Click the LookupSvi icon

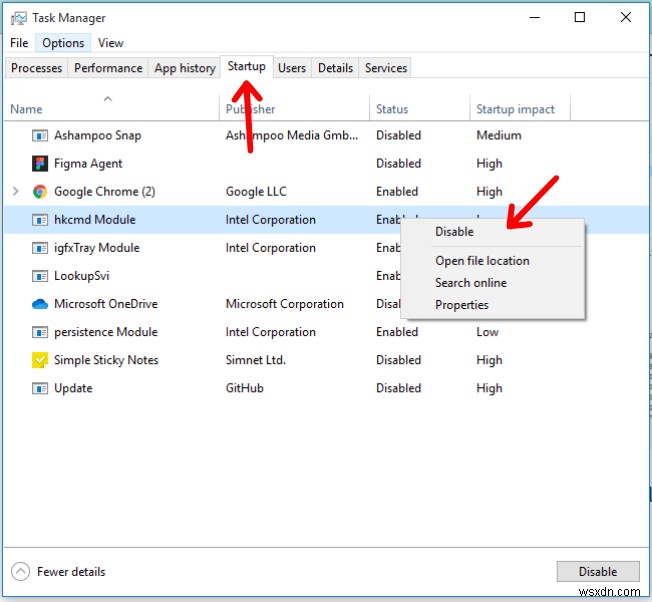40,276
